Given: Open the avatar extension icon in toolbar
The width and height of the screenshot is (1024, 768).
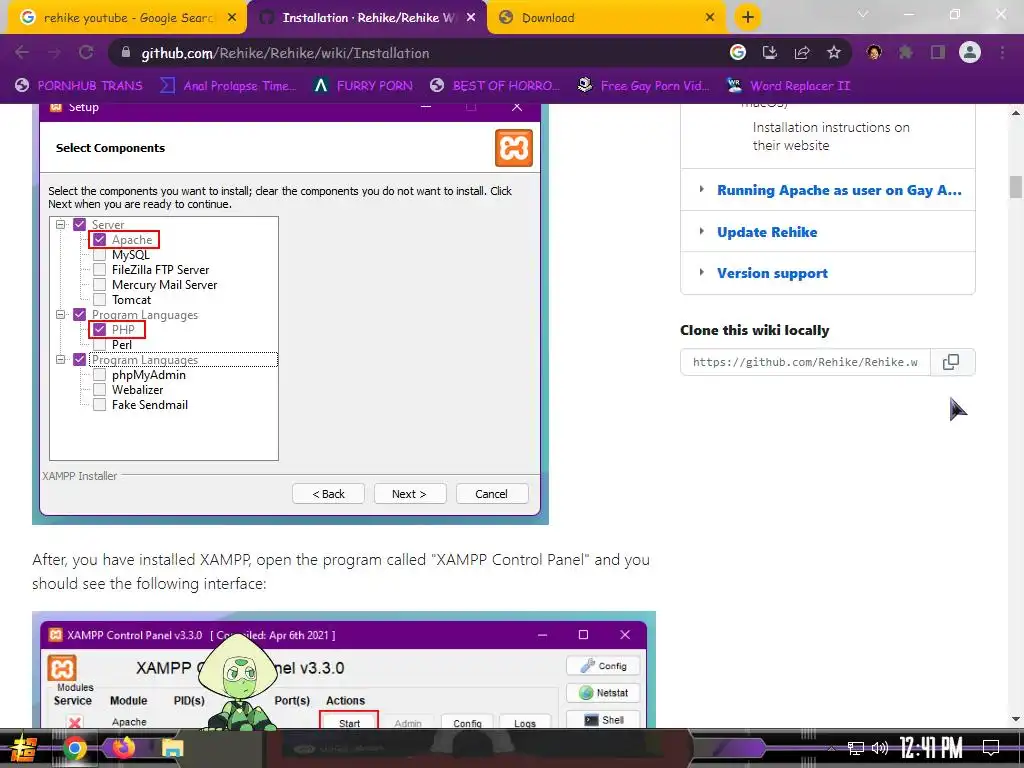Looking at the screenshot, I should coord(874,53).
